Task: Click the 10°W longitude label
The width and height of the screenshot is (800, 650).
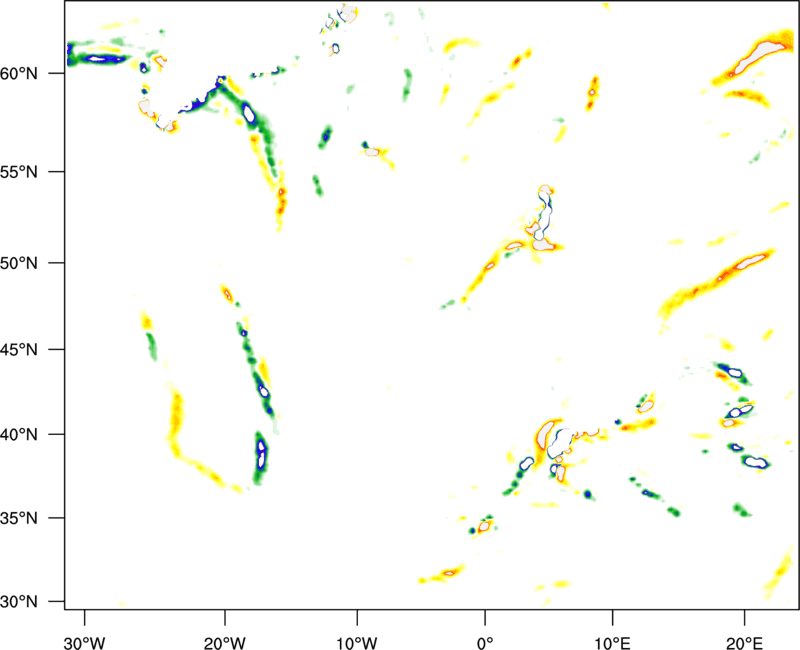Action: pos(357,643)
